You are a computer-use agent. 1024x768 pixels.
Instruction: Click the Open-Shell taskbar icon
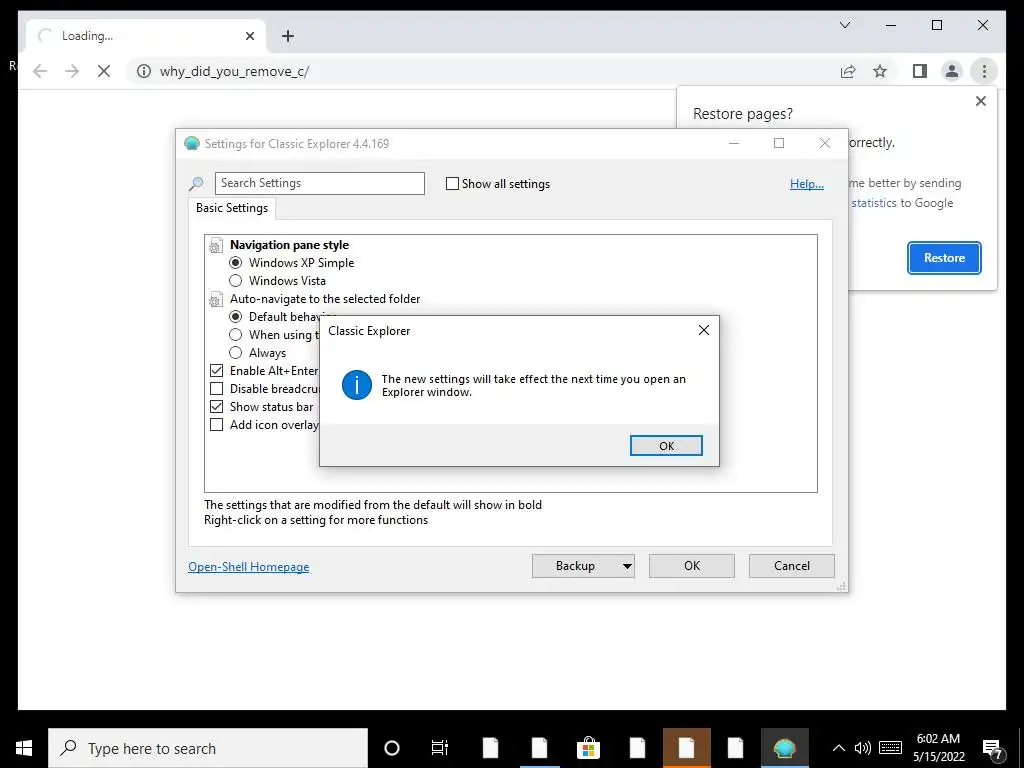coord(784,748)
